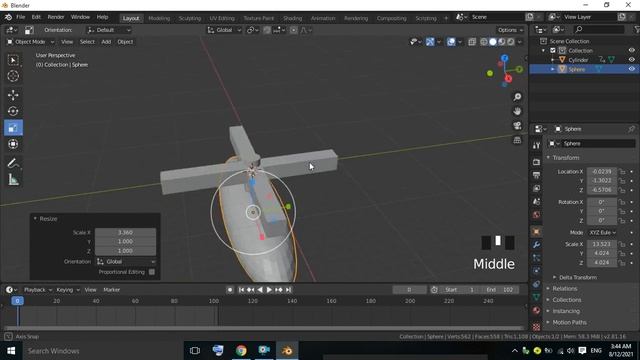Open the Playback menu in timeline

pyautogui.click(x=38, y=290)
